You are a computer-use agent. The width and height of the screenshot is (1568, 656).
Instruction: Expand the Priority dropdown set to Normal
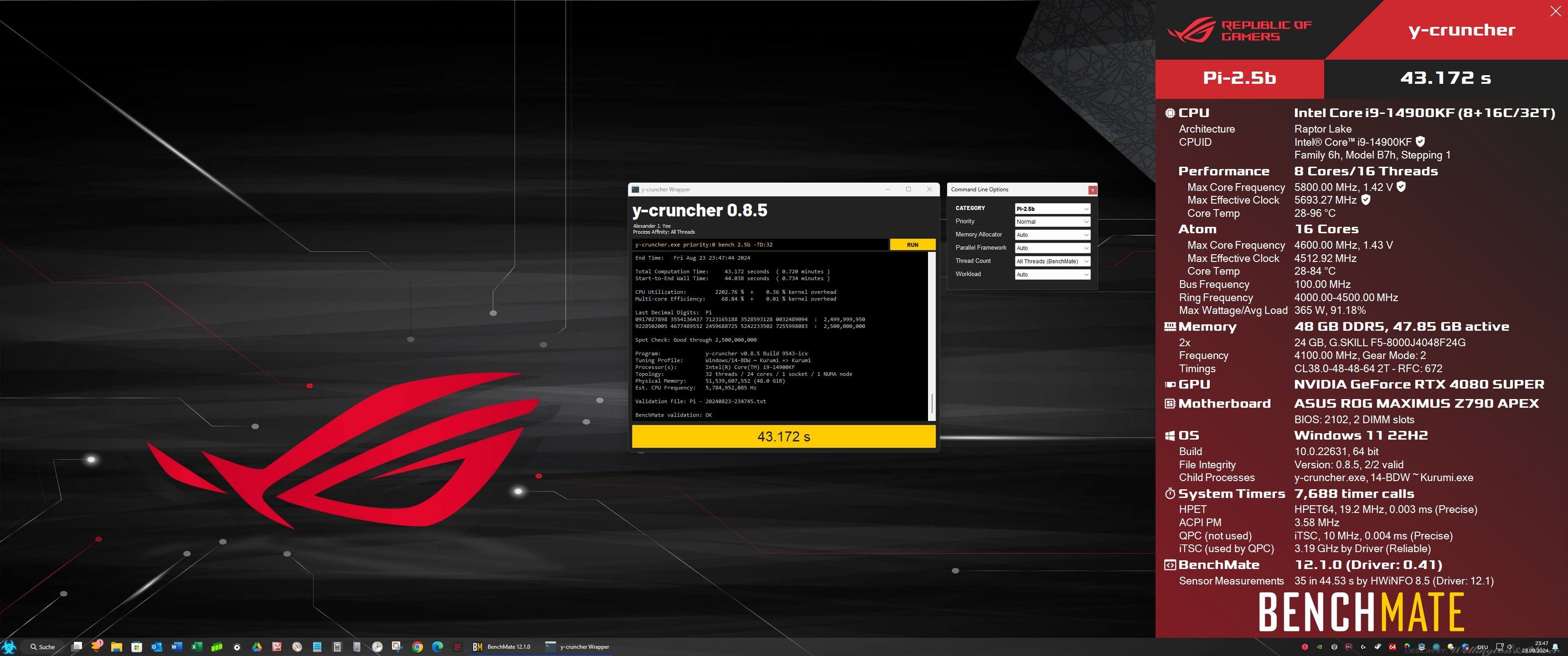pyautogui.click(x=1052, y=221)
